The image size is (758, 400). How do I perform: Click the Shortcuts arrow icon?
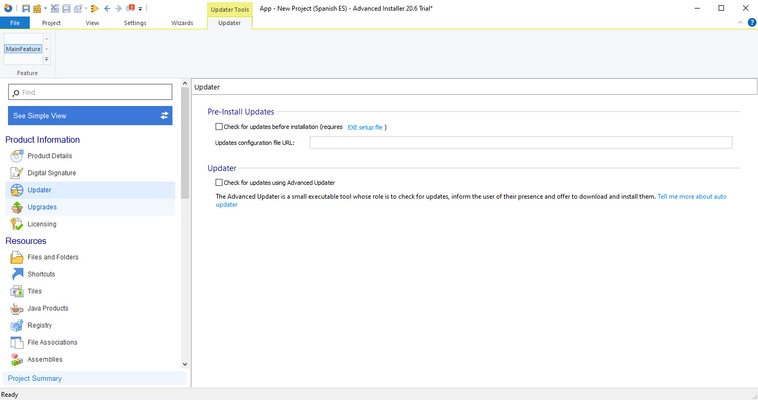[x=17, y=274]
